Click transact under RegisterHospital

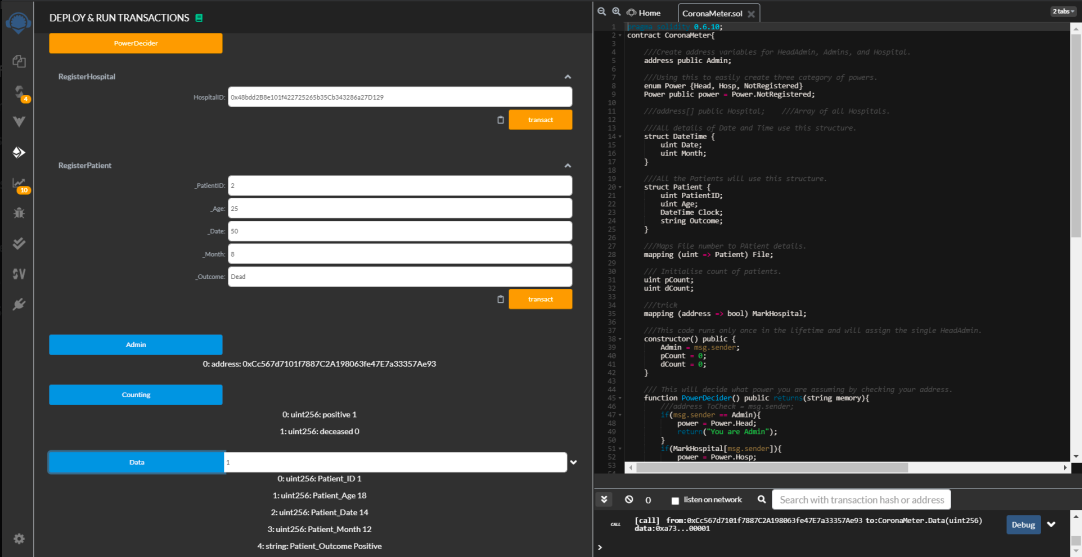coord(540,120)
